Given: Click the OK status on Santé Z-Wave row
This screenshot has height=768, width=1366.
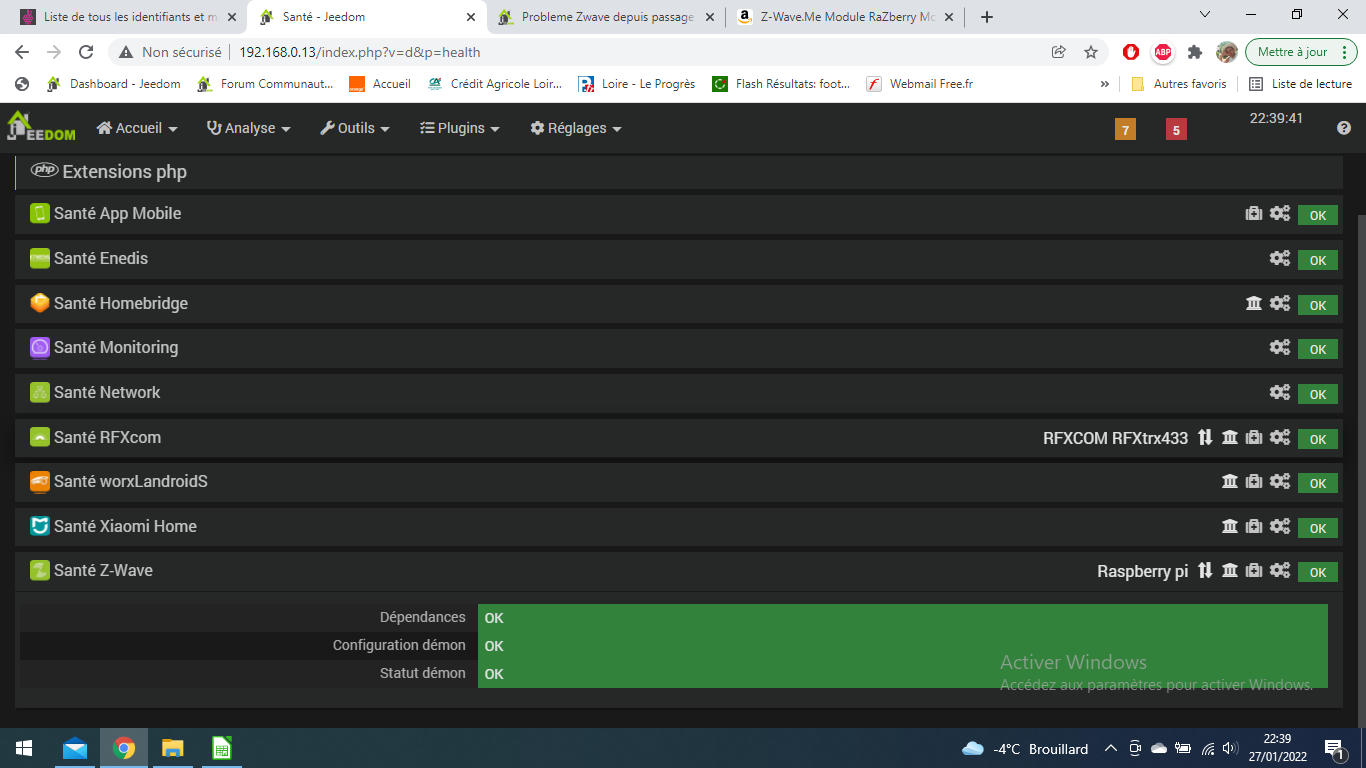Looking at the screenshot, I should click(x=1318, y=572).
